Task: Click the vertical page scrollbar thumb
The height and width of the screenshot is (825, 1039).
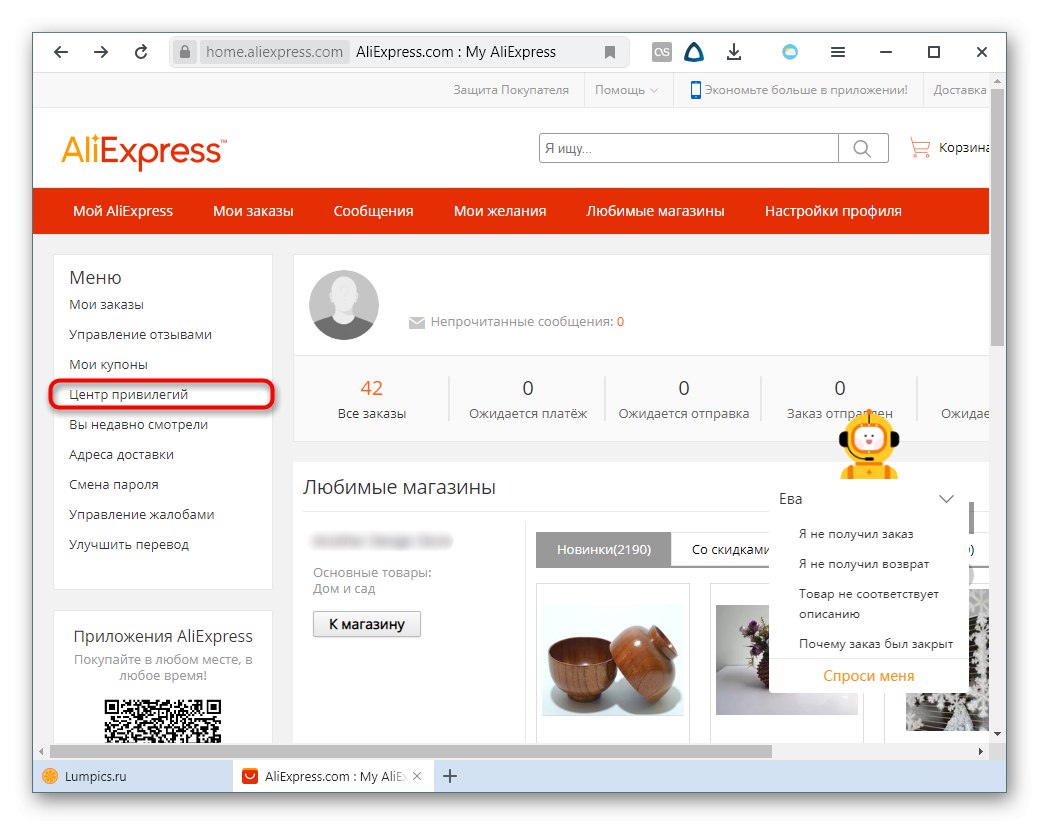Action: click(x=997, y=217)
